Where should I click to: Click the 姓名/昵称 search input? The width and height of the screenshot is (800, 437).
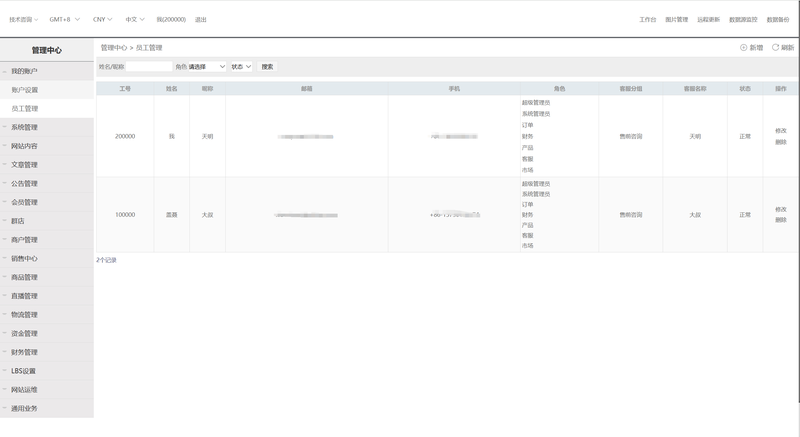click(149, 67)
